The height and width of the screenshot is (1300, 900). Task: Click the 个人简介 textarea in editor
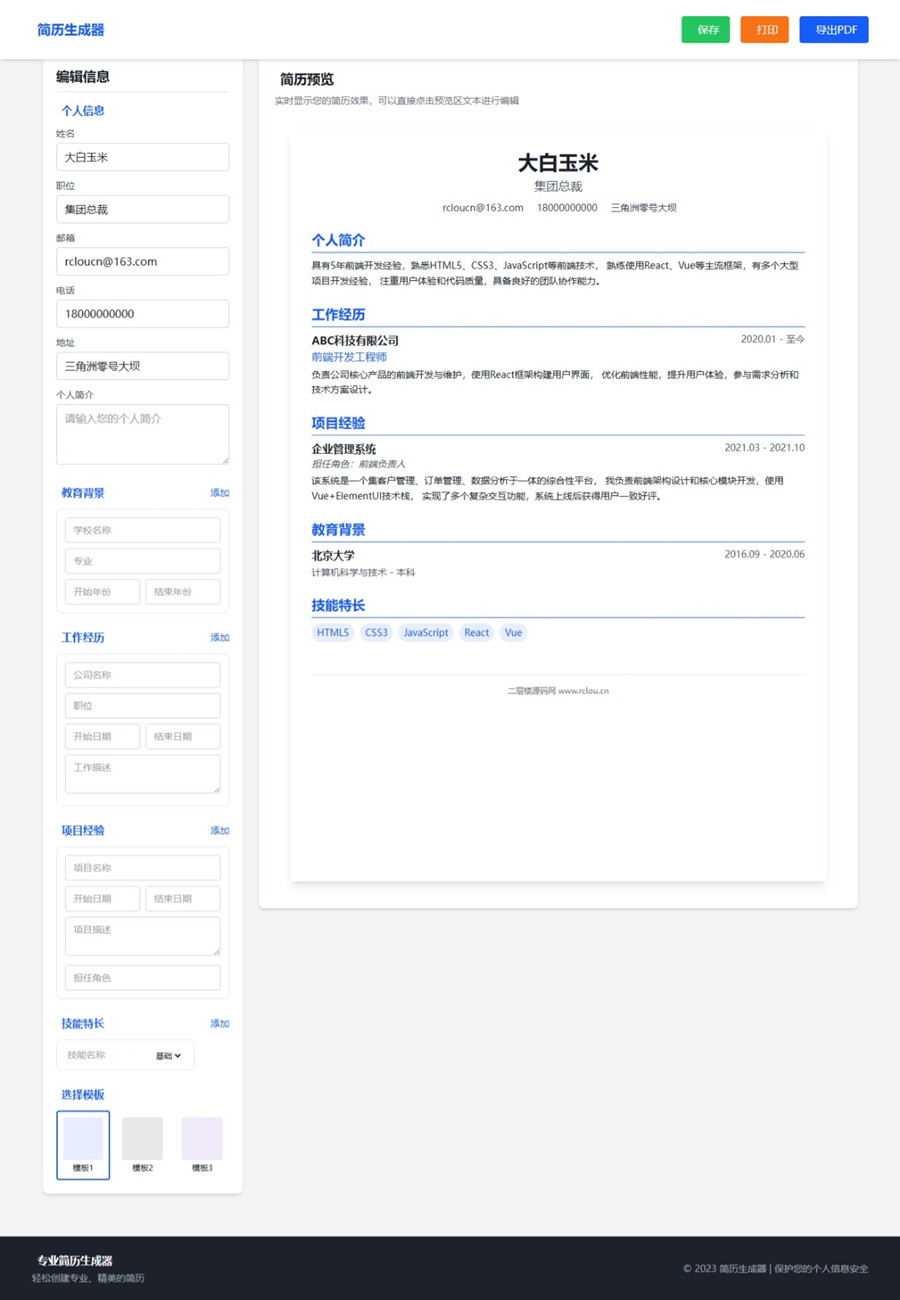pos(142,434)
